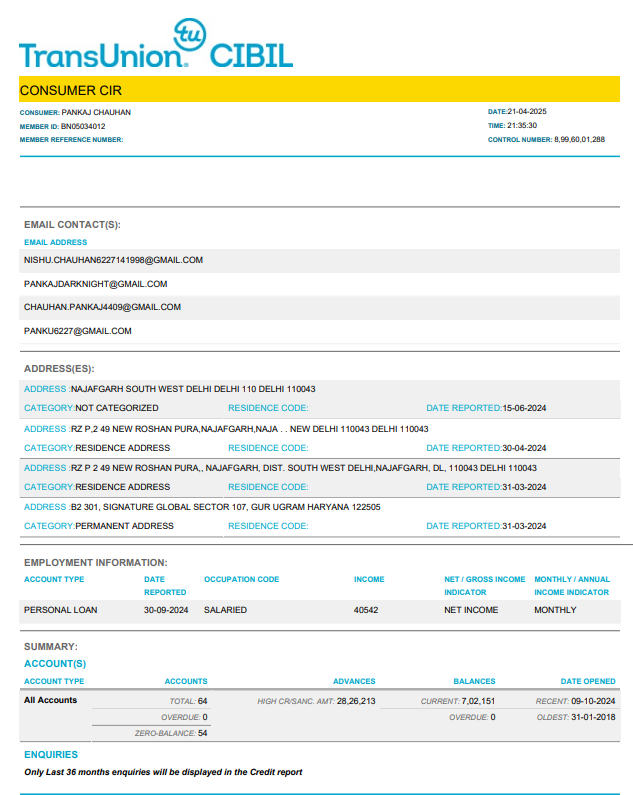
Task: Click RESIDENCE CODE label in Gurugram address row
Action: point(268,526)
